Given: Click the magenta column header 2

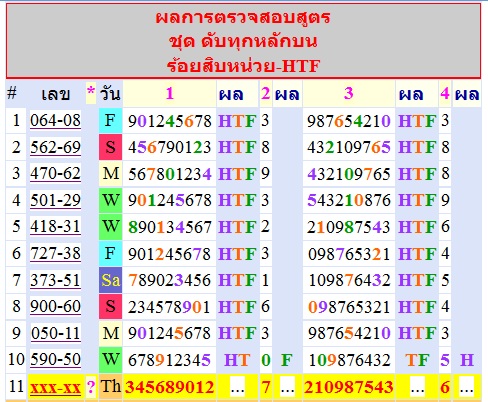Looking at the screenshot, I should click(265, 94).
